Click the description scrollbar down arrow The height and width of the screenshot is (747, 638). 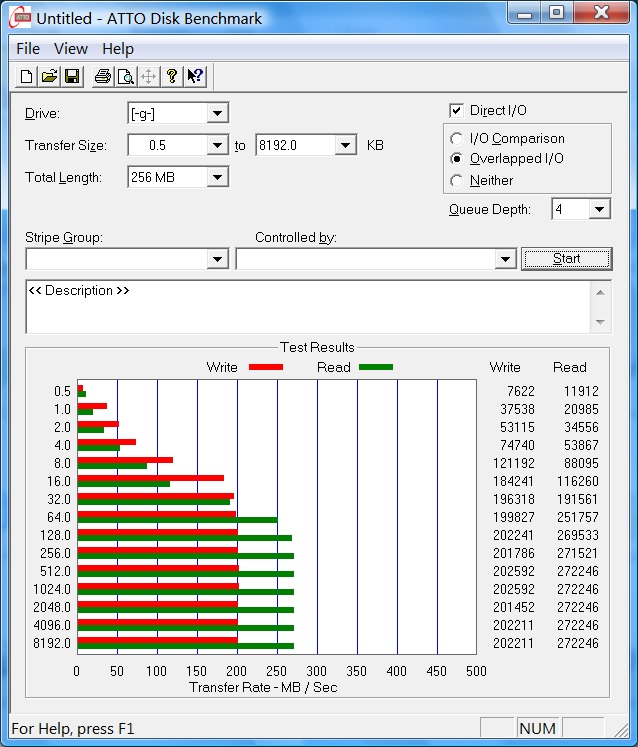600,322
